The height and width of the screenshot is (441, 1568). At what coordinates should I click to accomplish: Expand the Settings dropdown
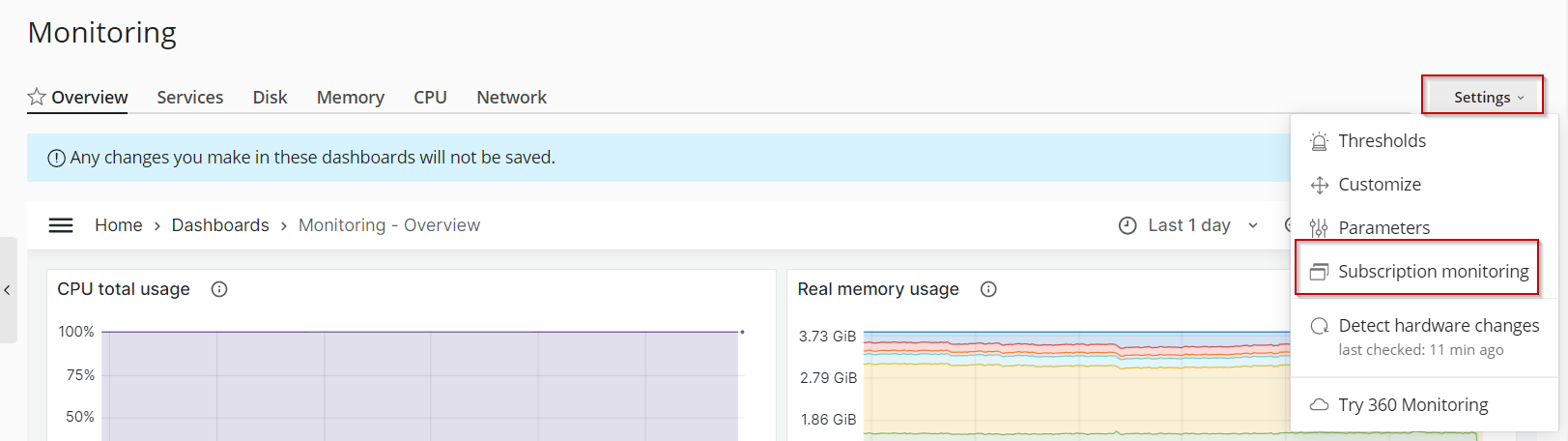pos(1486,97)
